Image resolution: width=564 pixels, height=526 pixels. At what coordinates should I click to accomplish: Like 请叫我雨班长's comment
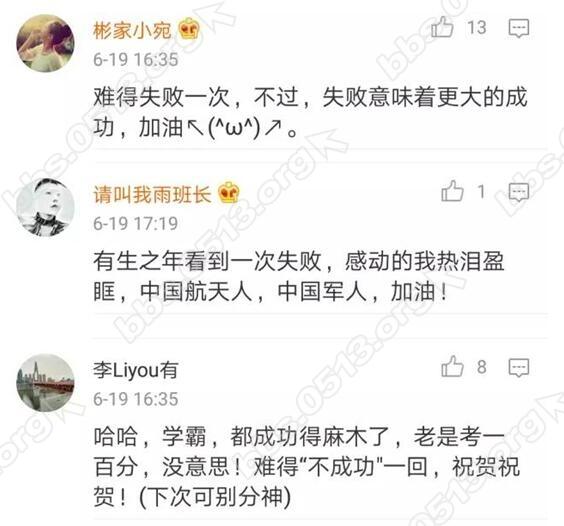pyautogui.click(x=452, y=191)
